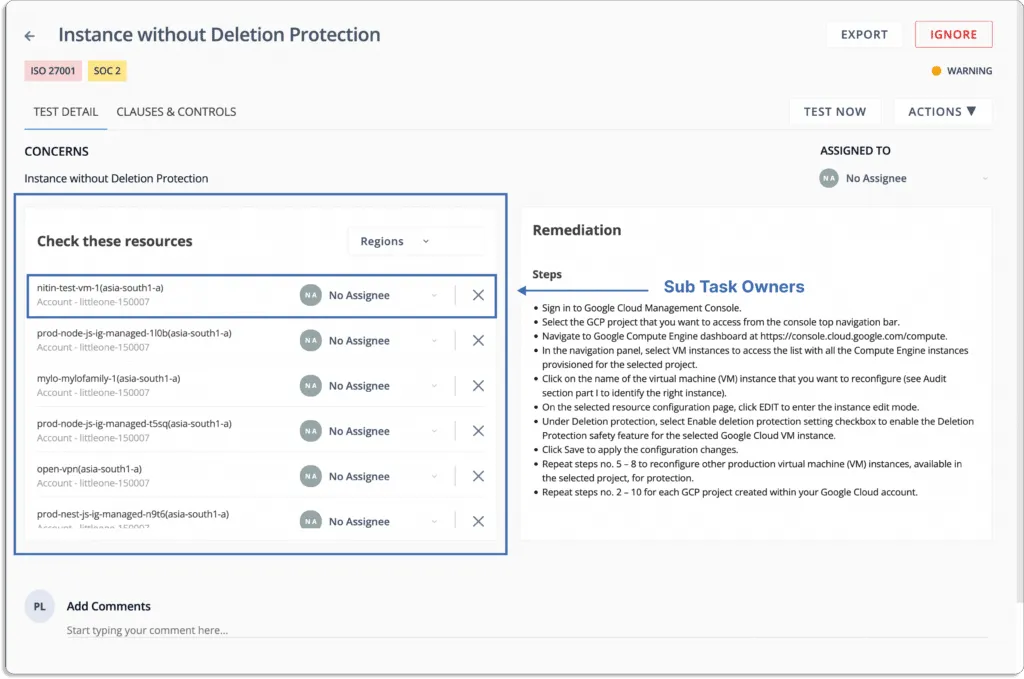The width and height of the screenshot is (1024, 679).
Task: Open the Regions dropdown
Action: pos(417,241)
